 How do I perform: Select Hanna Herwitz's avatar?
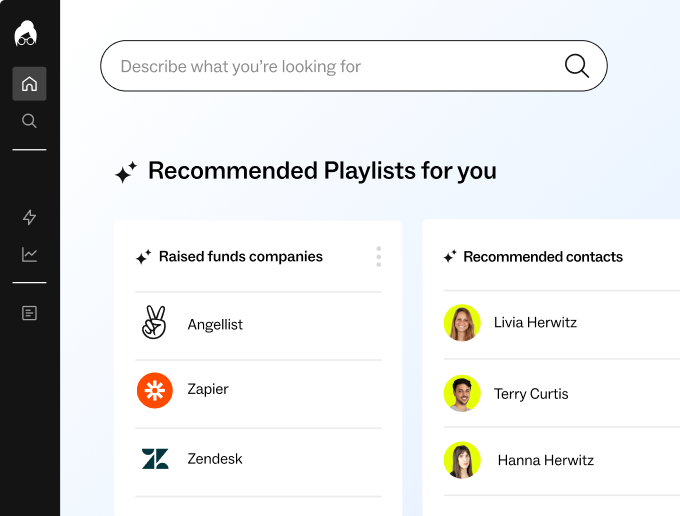[462, 460]
